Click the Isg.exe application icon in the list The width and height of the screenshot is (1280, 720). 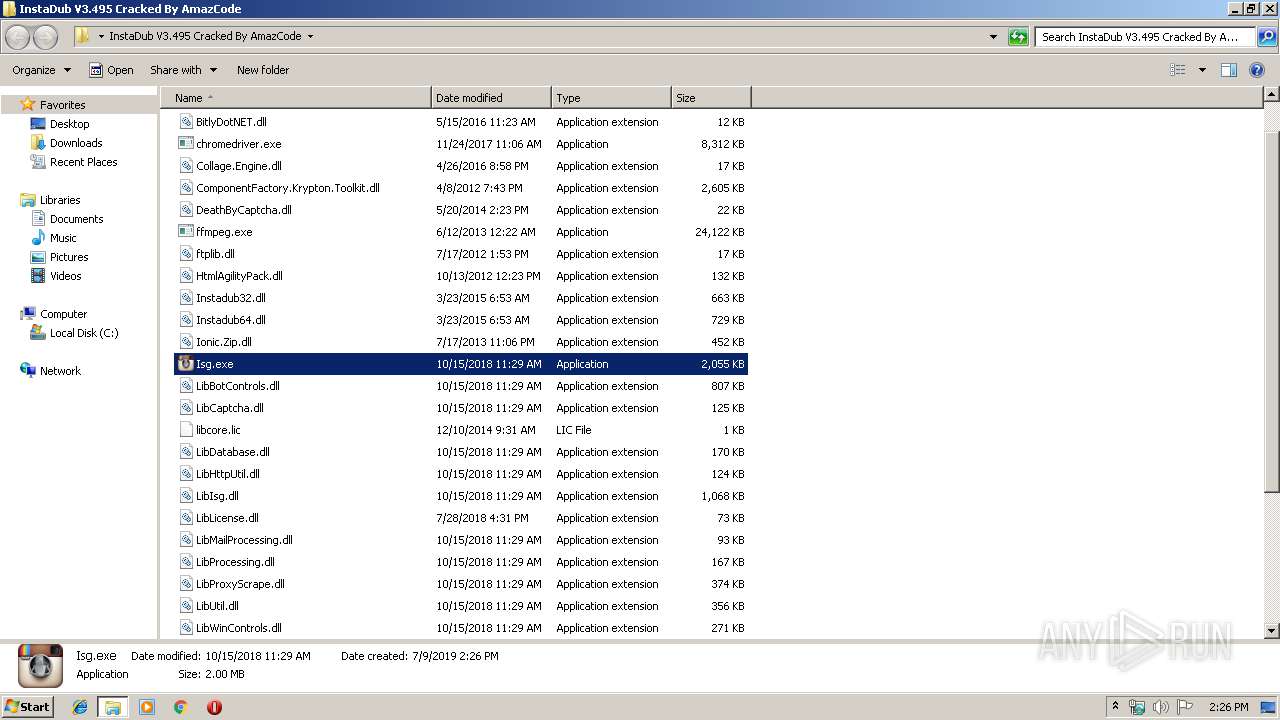pyautogui.click(x=186, y=364)
